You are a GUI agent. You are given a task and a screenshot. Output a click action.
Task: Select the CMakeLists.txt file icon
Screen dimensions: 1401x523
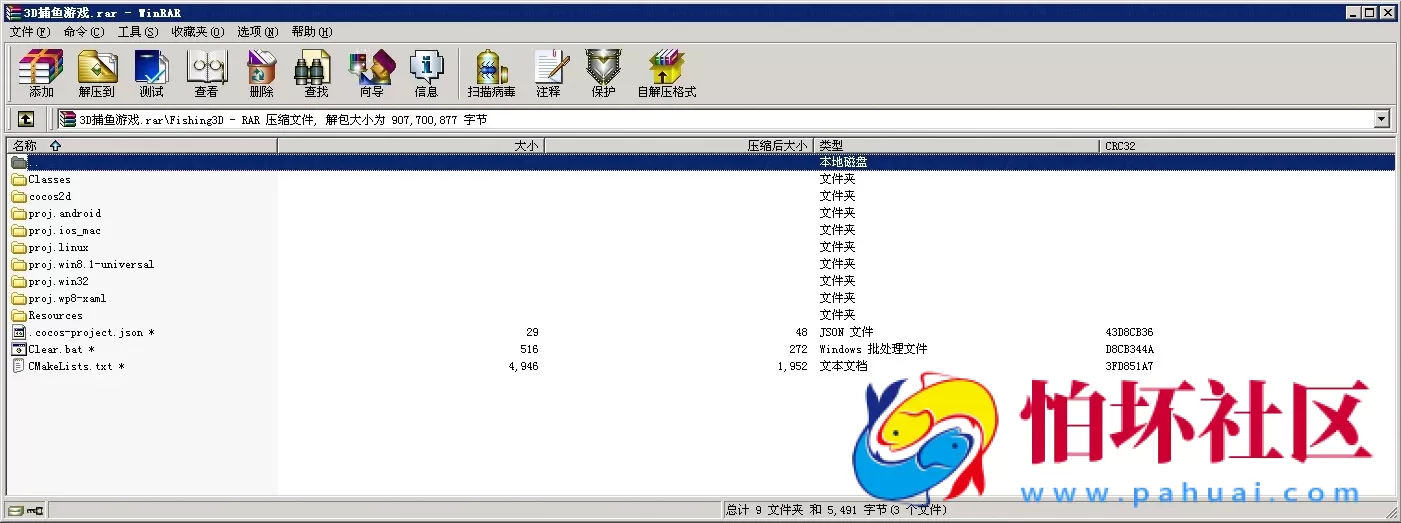point(19,366)
